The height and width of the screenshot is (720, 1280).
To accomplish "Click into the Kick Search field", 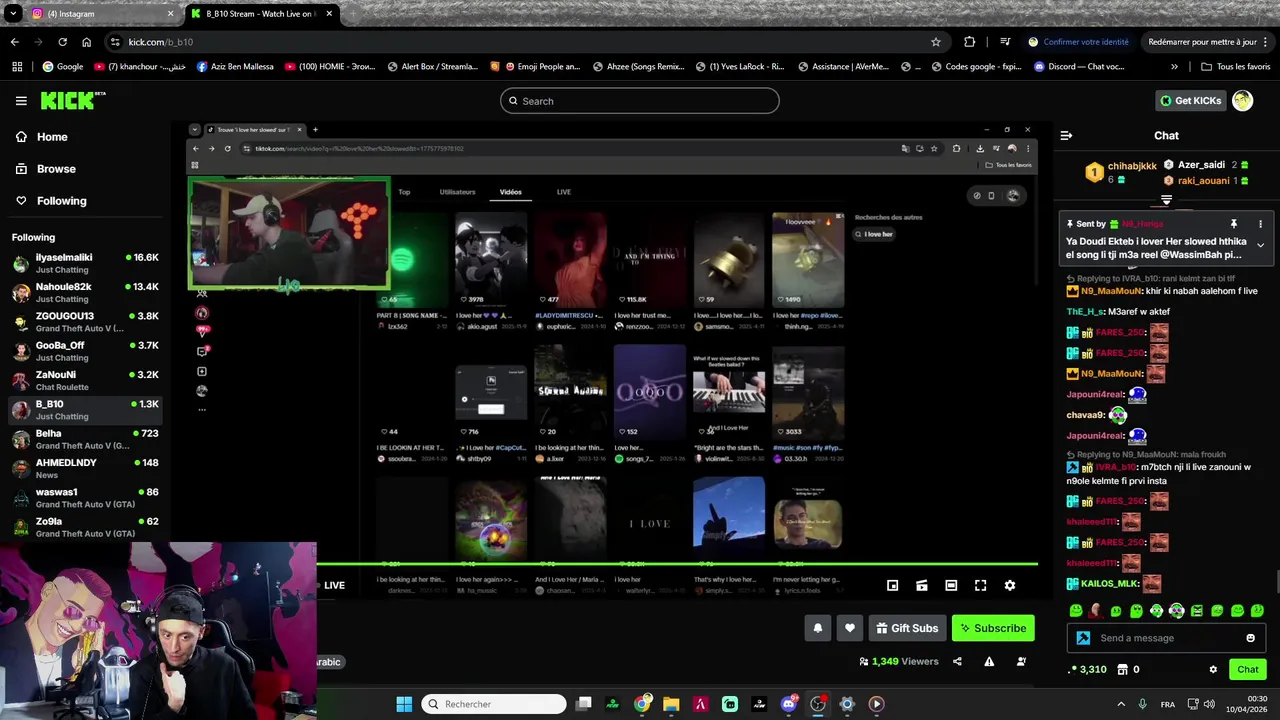I will pyautogui.click(x=640, y=101).
